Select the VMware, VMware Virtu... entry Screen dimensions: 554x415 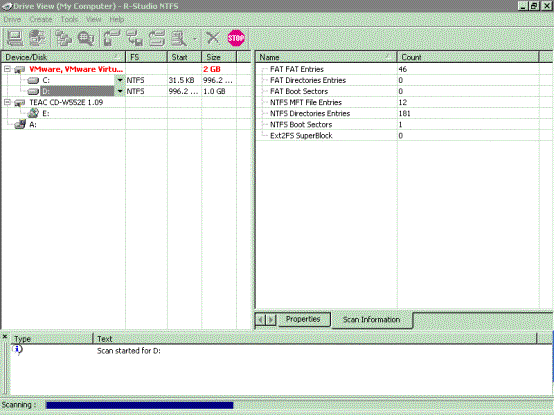tap(76, 69)
